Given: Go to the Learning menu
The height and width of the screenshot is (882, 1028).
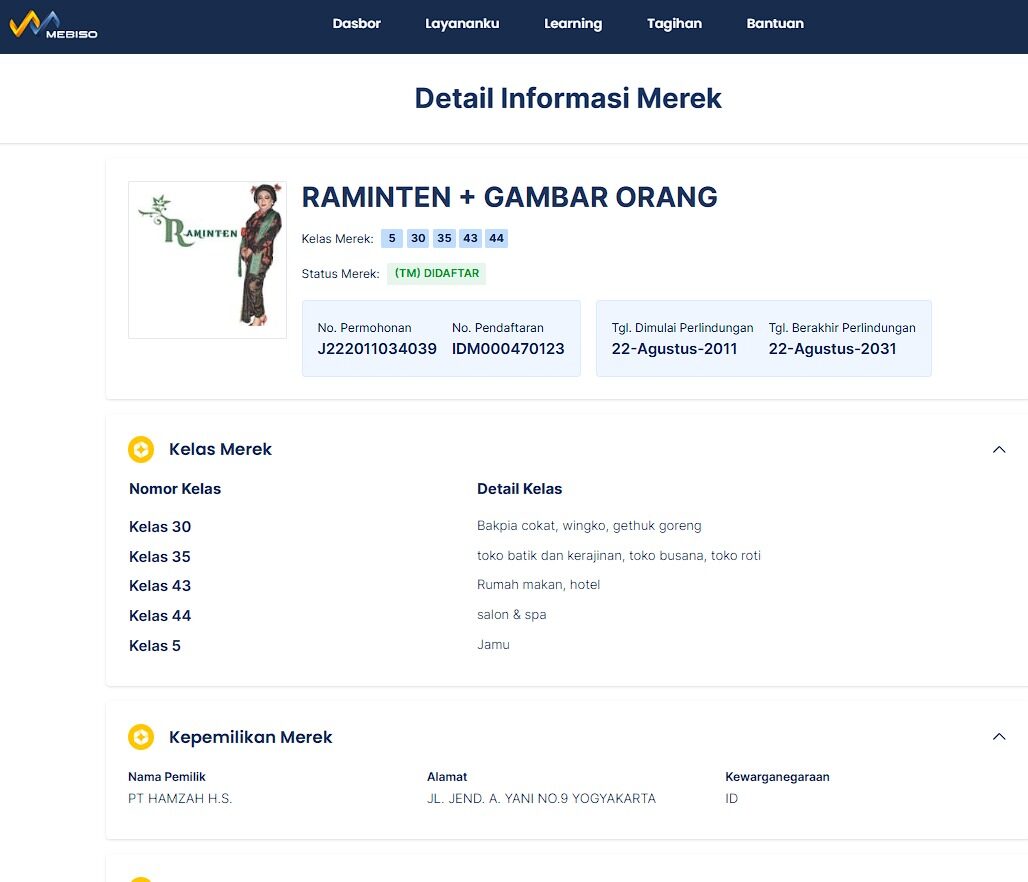Looking at the screenshot, I should tap(573, 24).
